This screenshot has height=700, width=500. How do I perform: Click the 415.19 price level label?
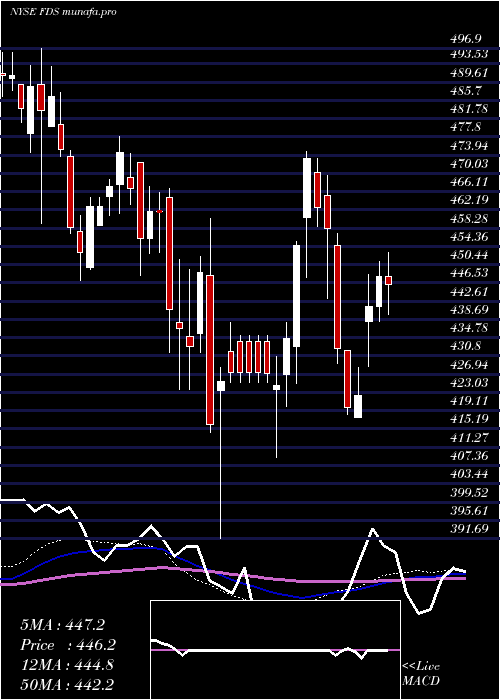click(471, 419)
